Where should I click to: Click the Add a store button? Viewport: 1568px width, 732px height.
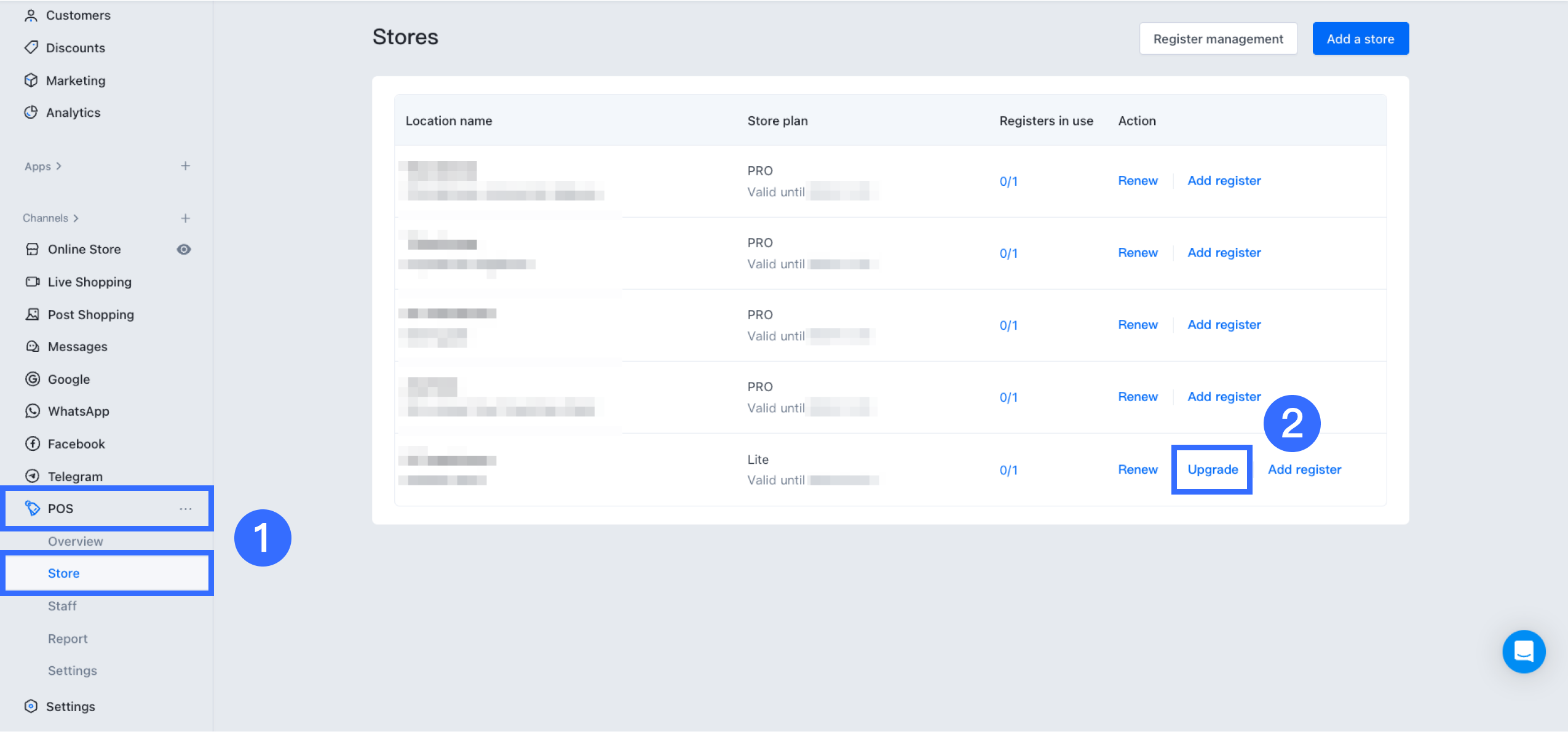[x=1360, y=39]
